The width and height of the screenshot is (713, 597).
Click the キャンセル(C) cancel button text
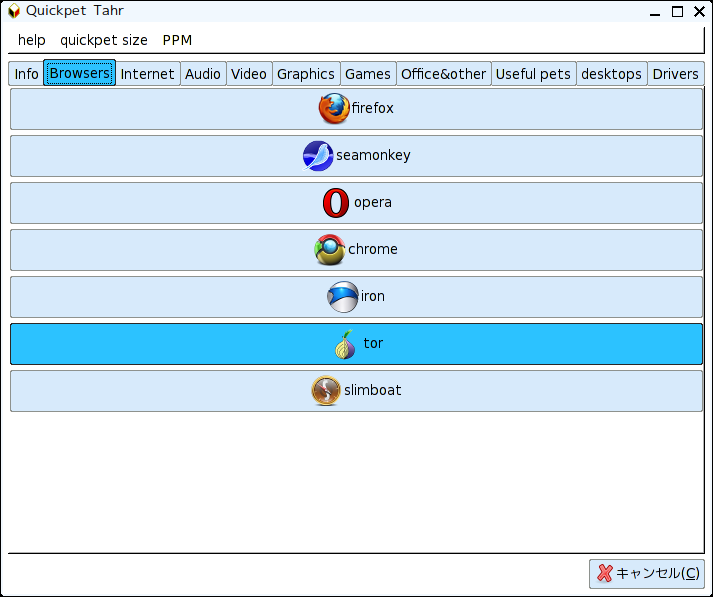click(x=658, y=573)
